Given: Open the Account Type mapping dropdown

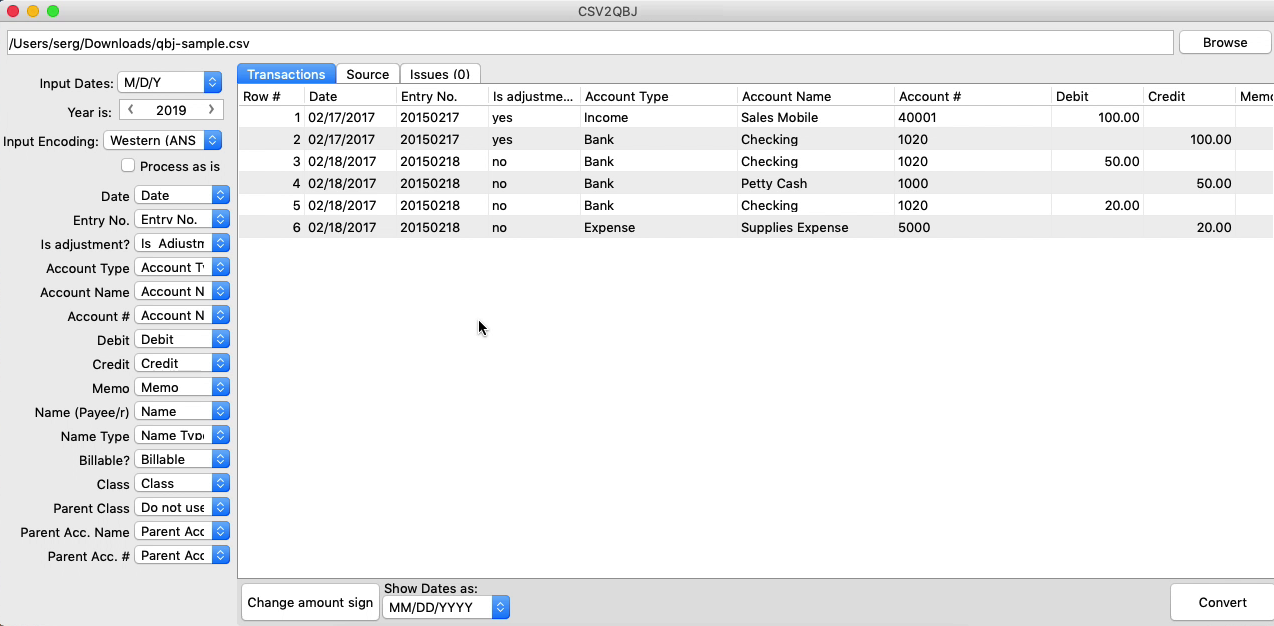Looking at the screenshot, I should click(x=182, y=267).
